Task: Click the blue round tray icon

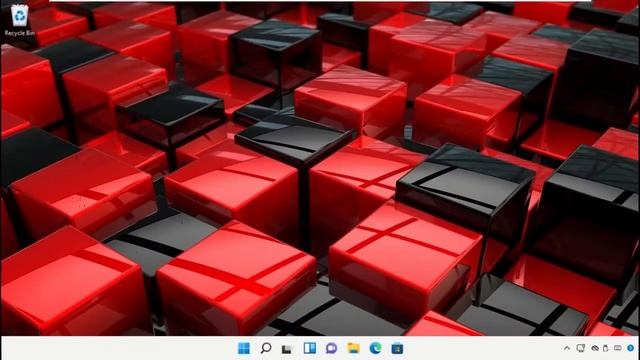Action: click(631, 348)
